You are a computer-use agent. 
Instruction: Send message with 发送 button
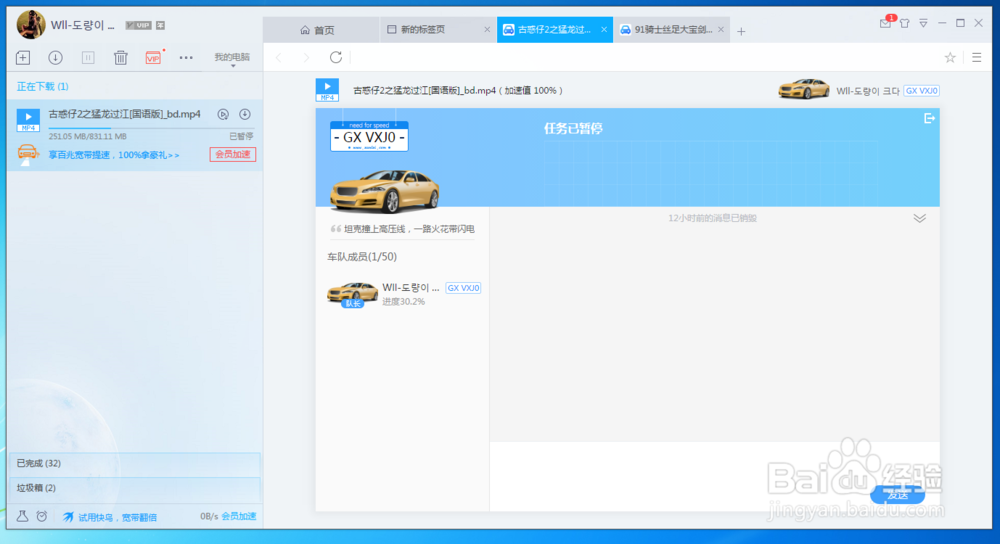pyautogui.click(x=897, y=494)
